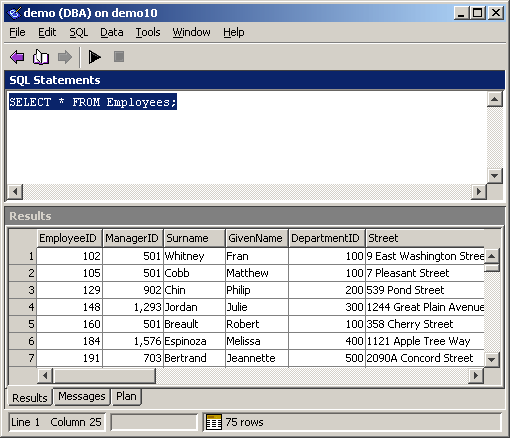Image resolution: width=510 pixels, height=438 pixels.
Task: Click the Jordan surname cell
Action: tap(194, 307)
